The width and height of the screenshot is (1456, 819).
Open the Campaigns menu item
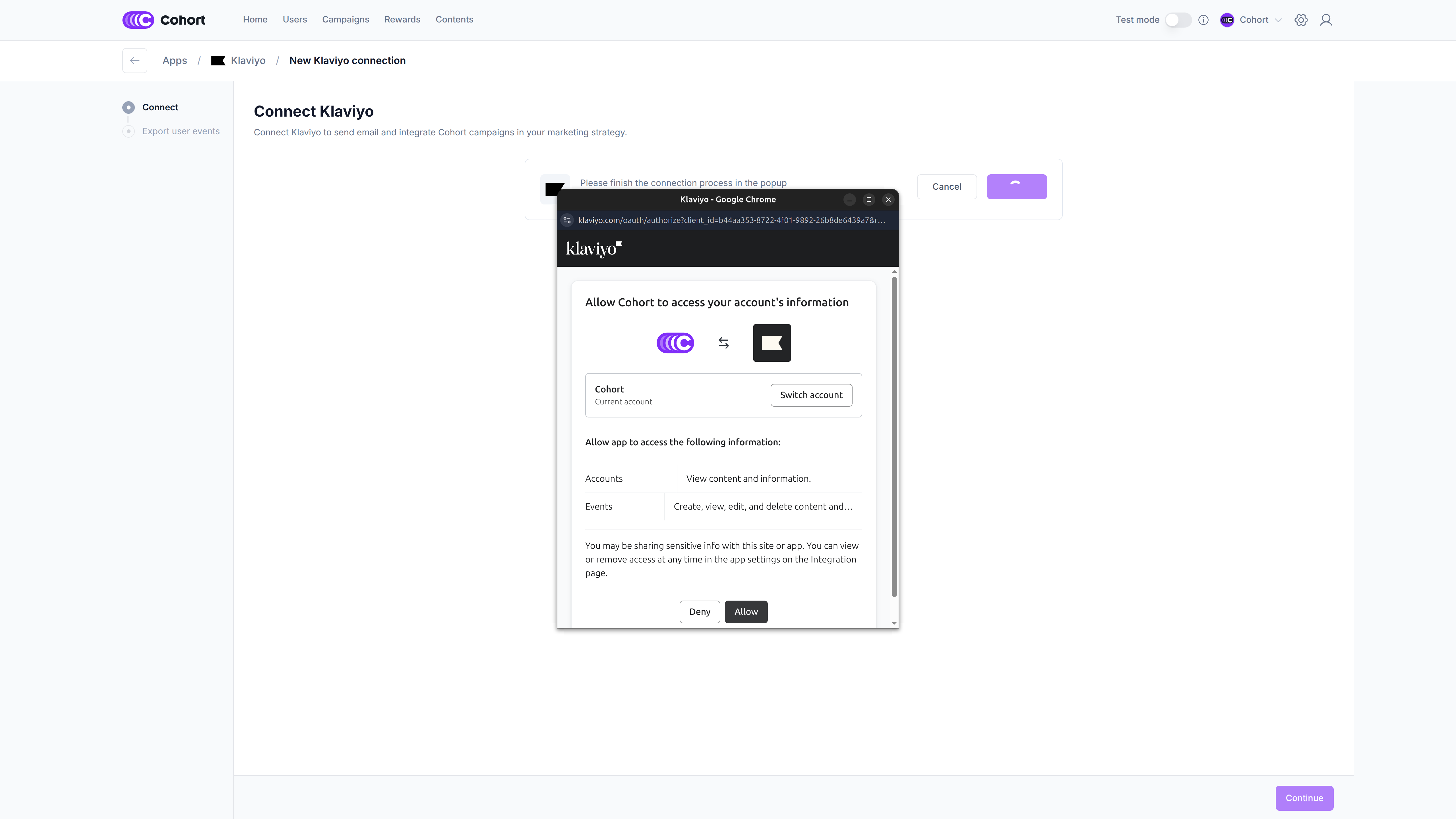click(x=345, y=20)
